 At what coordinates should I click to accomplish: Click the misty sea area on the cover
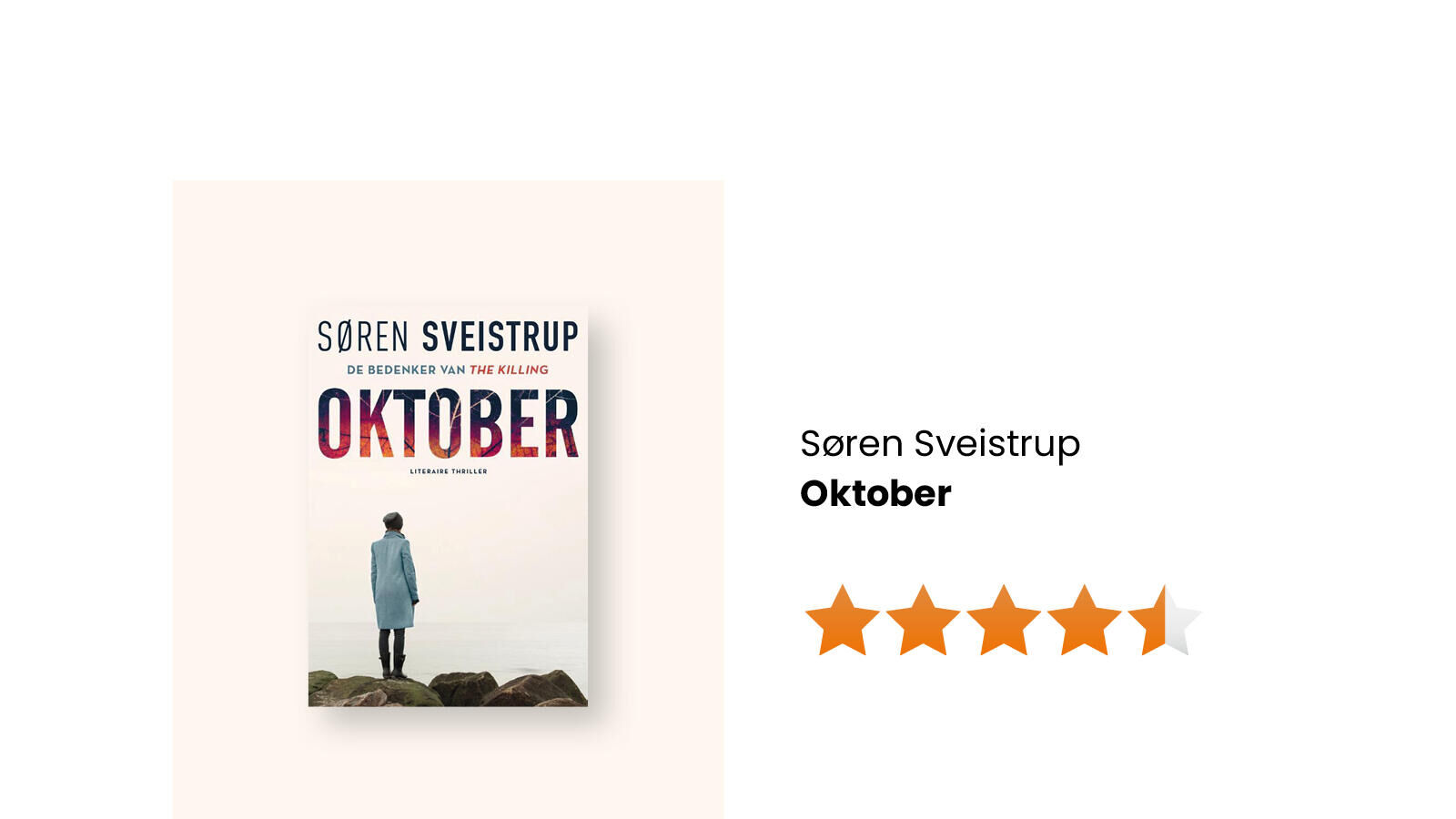click(x=510, y=646)
